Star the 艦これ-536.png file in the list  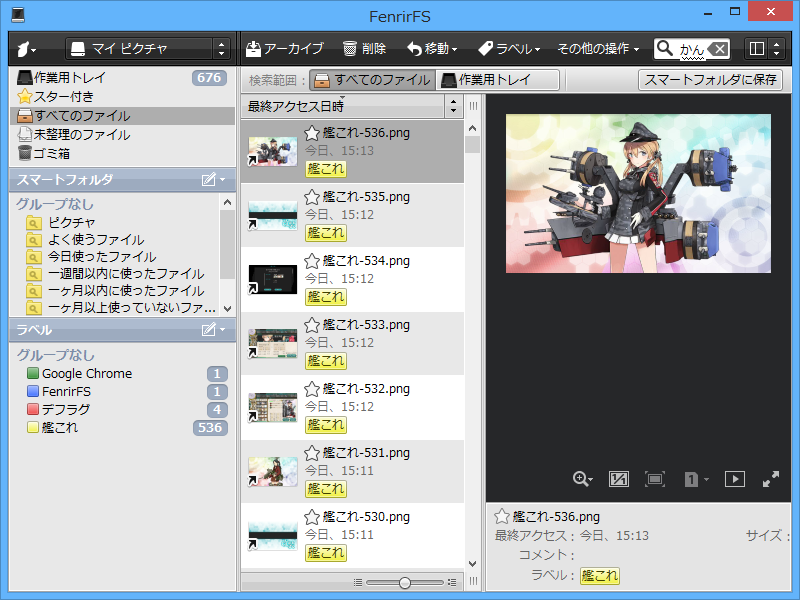pyautogui.click(x=312, y=133)
